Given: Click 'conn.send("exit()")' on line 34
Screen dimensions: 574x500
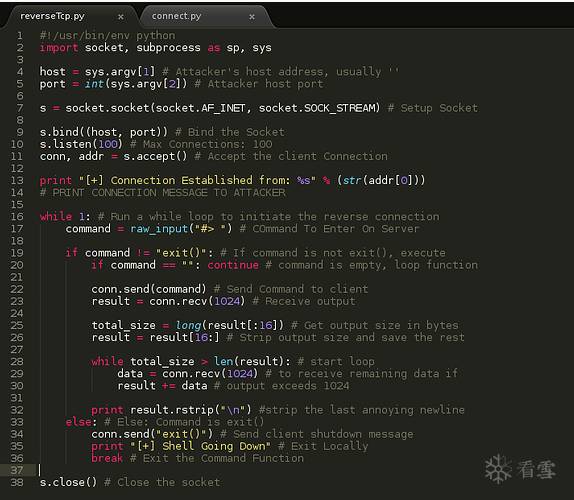Looking at the screenshot, I should pos(152,434).
